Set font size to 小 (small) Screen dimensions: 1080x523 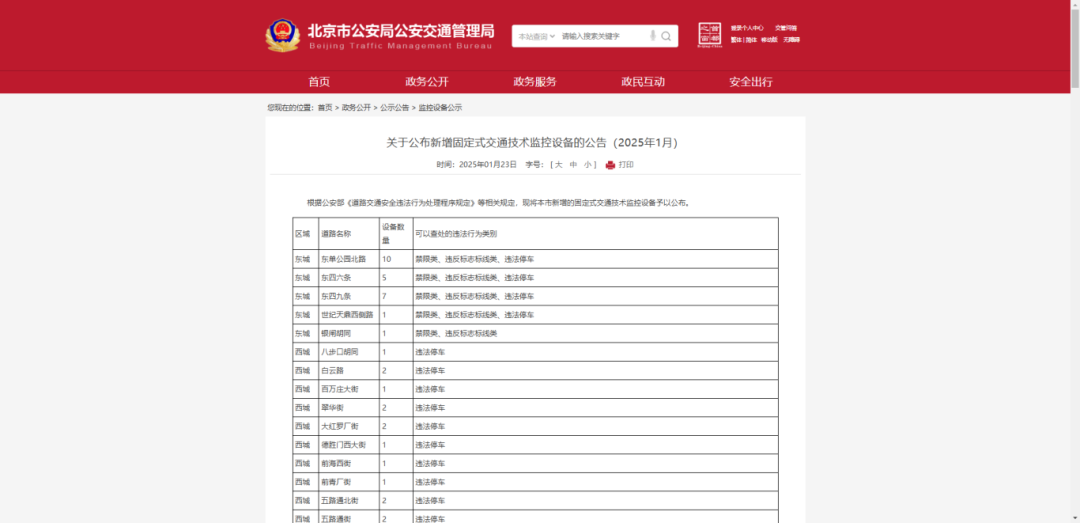(589, 165)
